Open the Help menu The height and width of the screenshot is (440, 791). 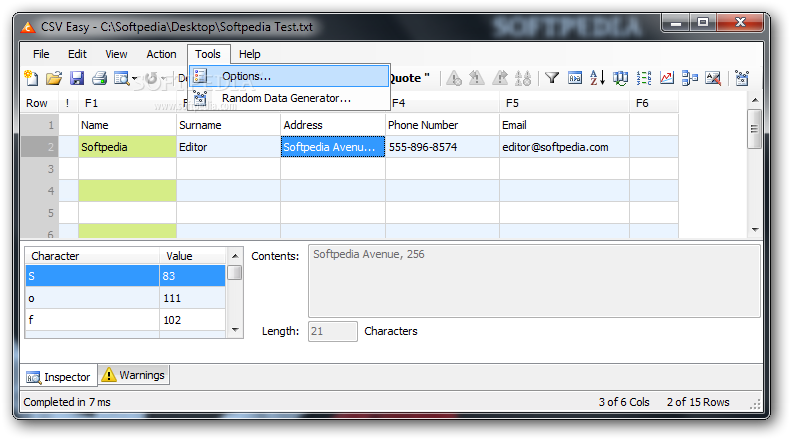[x=250, y=54]
